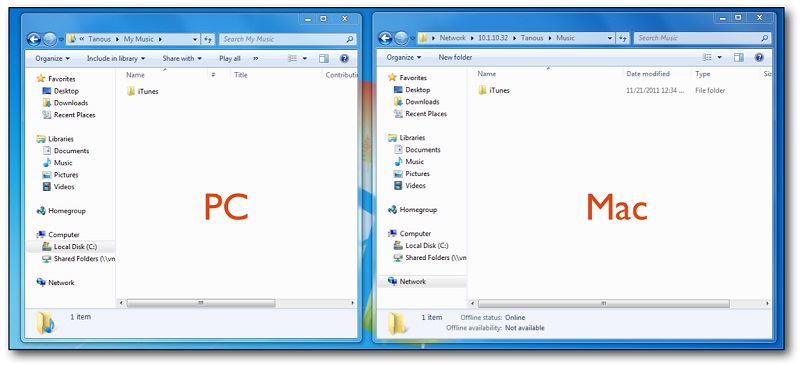Screen dimensions: 800x365
Task: Select Pictures in Mac window sidebar
Action: [412, 174]
